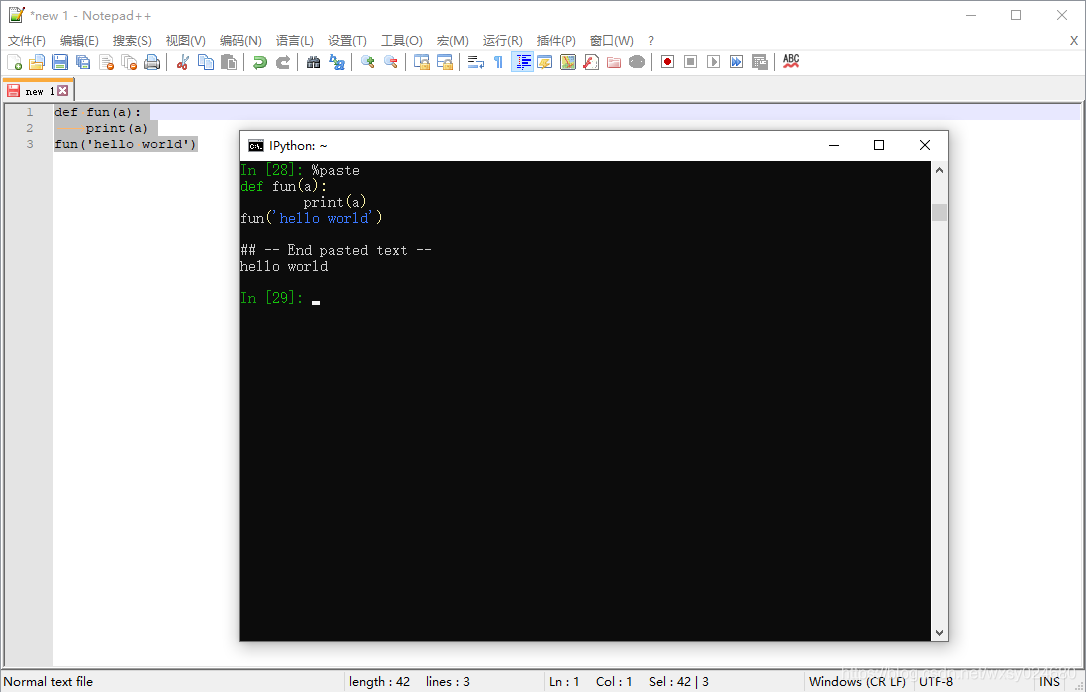
Task: Click the Save file icon
Action: pyautogui.click(x=60, y=62)
